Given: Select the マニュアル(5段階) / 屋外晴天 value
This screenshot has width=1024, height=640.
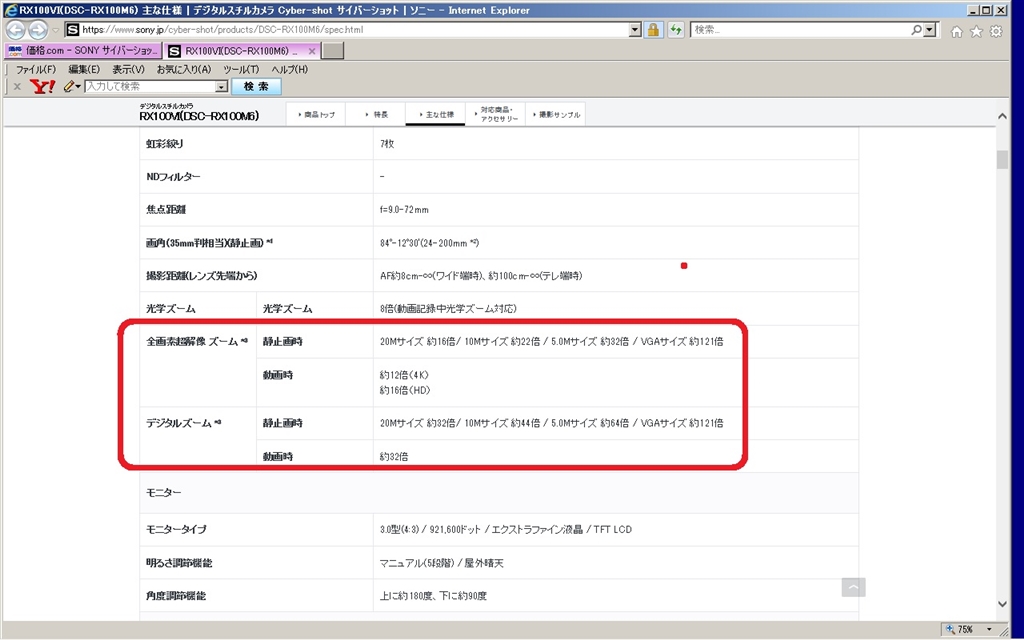Looking at the screenshot, I should pyautogui.click(x=441, y=563).
